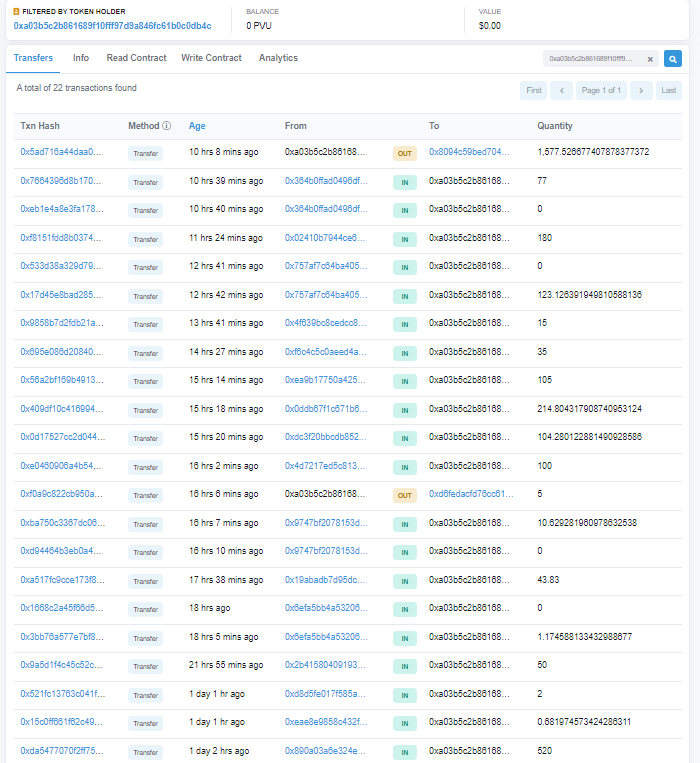
Task: Open the Write Contract tab
Action: tap(211, 58)
